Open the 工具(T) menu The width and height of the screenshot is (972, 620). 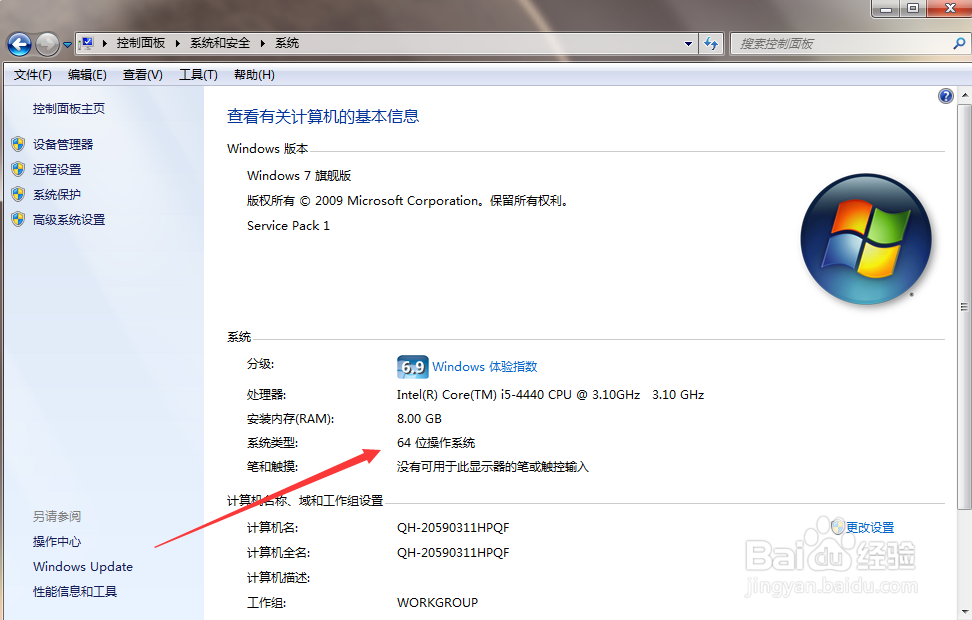(198, 75)
